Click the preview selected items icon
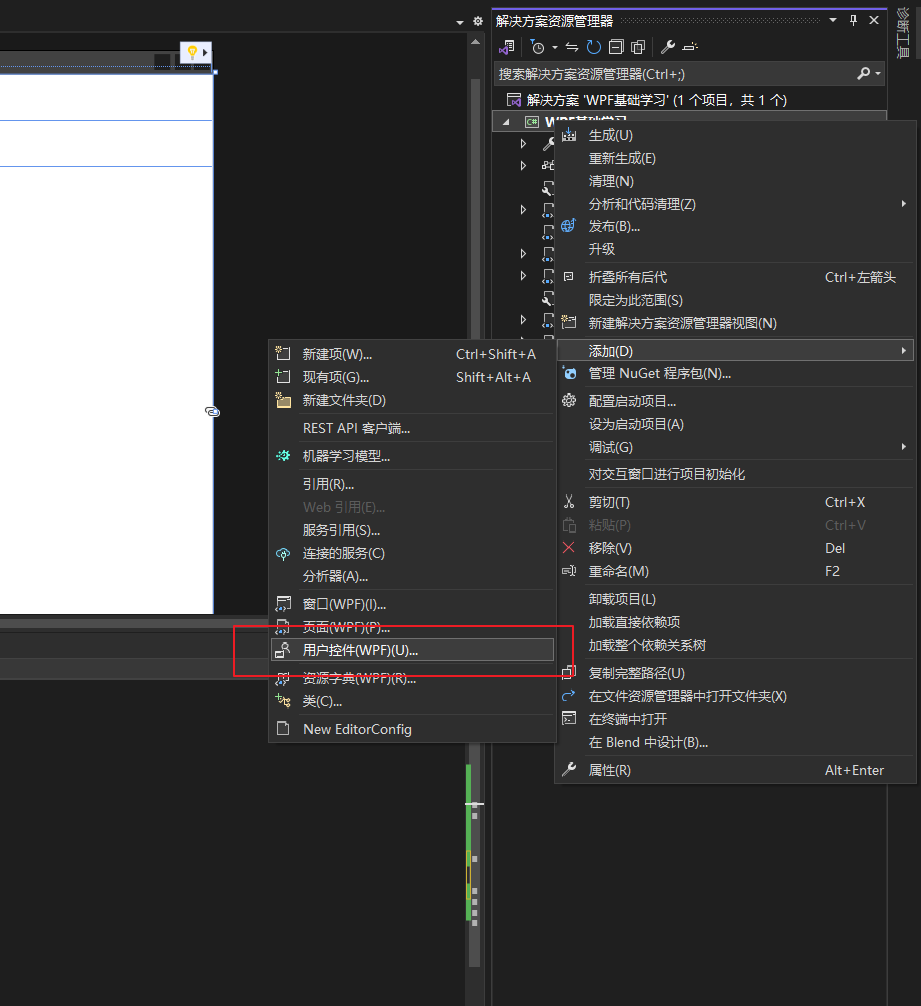This screenshot has height=1006, width=921. click(690, 47)
